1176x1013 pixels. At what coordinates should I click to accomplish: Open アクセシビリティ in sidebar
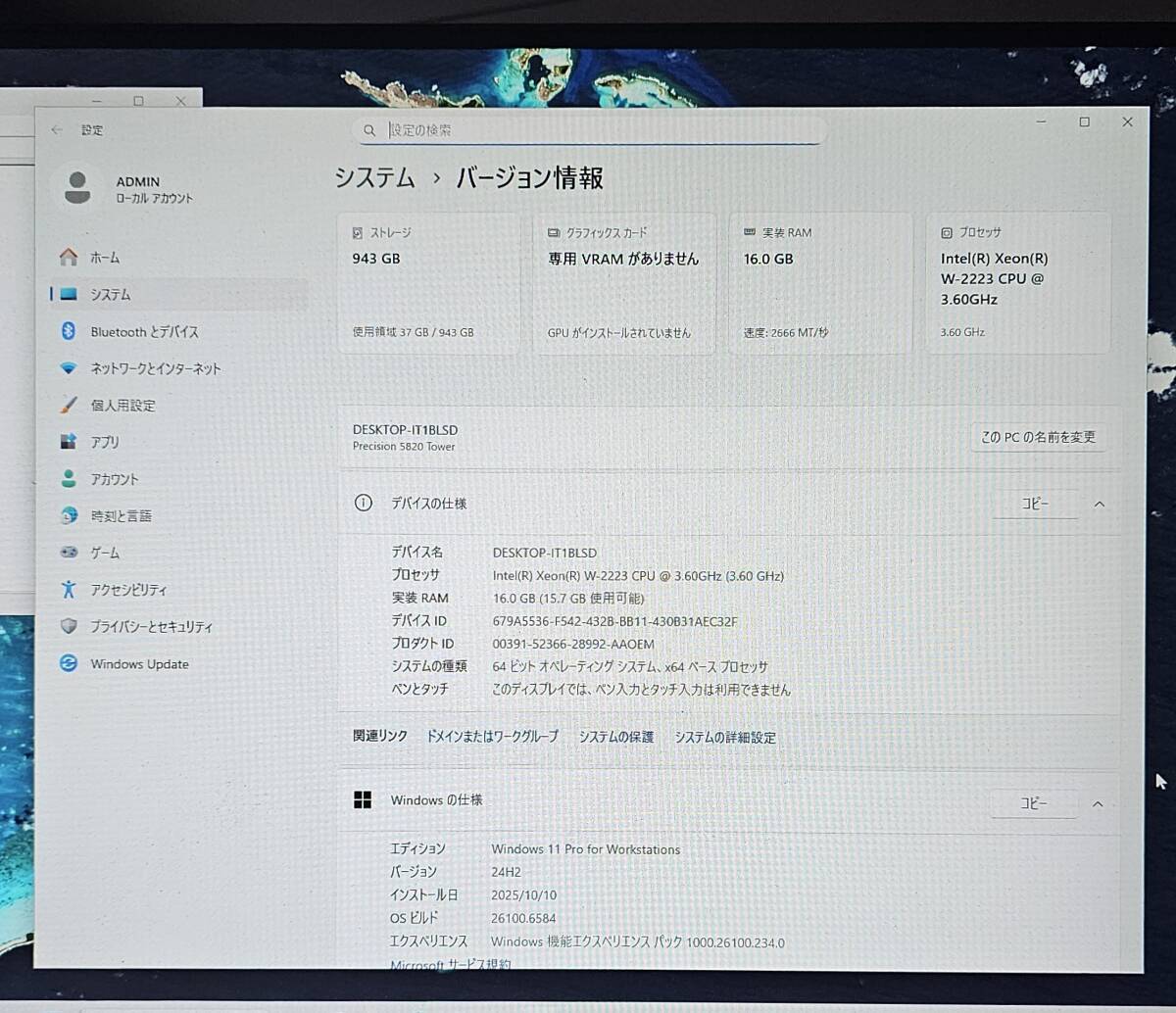coord(179,590)
